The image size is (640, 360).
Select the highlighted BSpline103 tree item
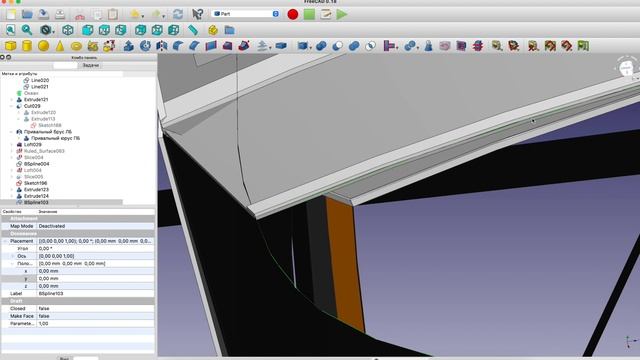36,202
